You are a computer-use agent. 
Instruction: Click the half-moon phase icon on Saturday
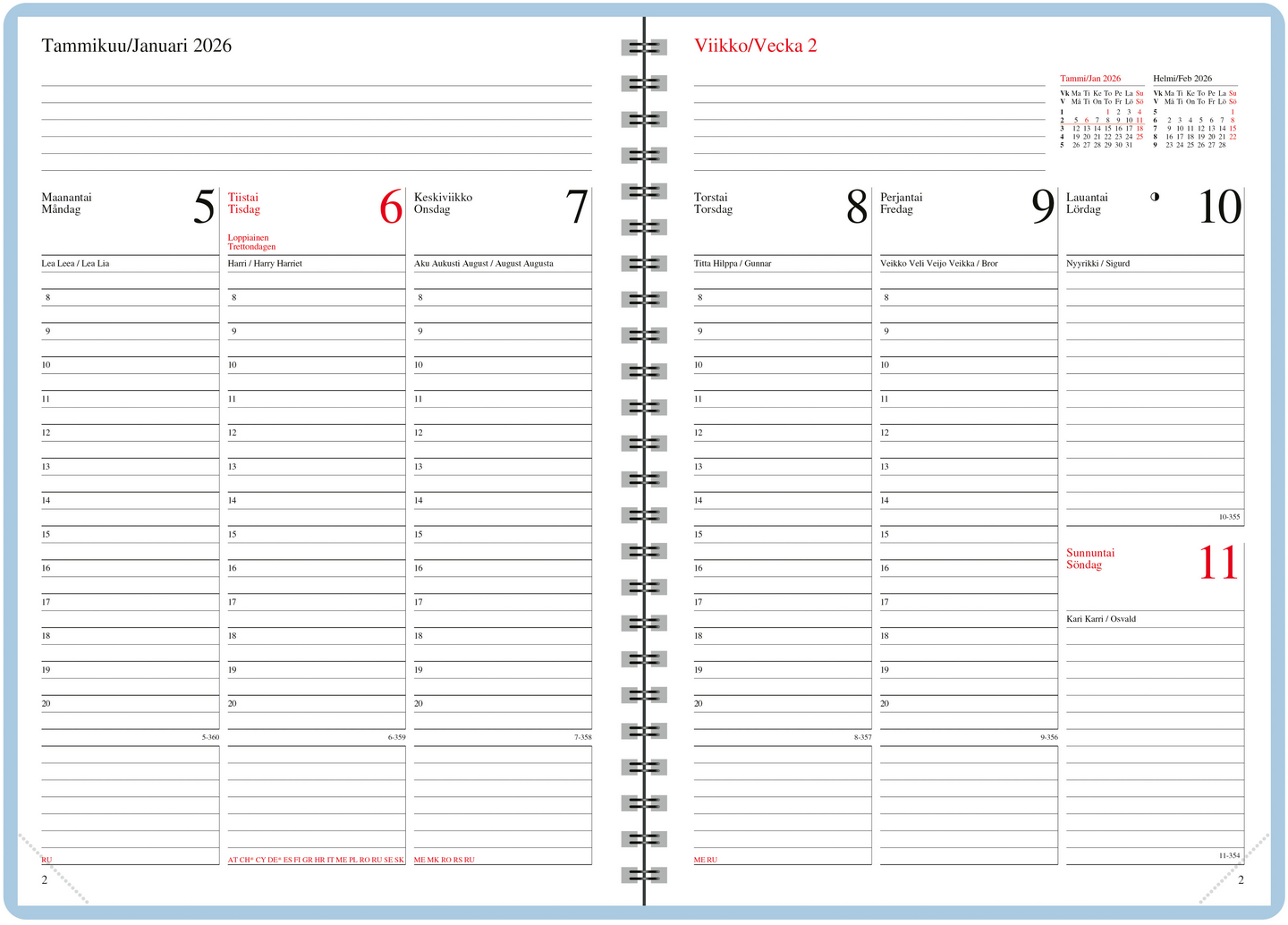click(x=1155, y=197)
